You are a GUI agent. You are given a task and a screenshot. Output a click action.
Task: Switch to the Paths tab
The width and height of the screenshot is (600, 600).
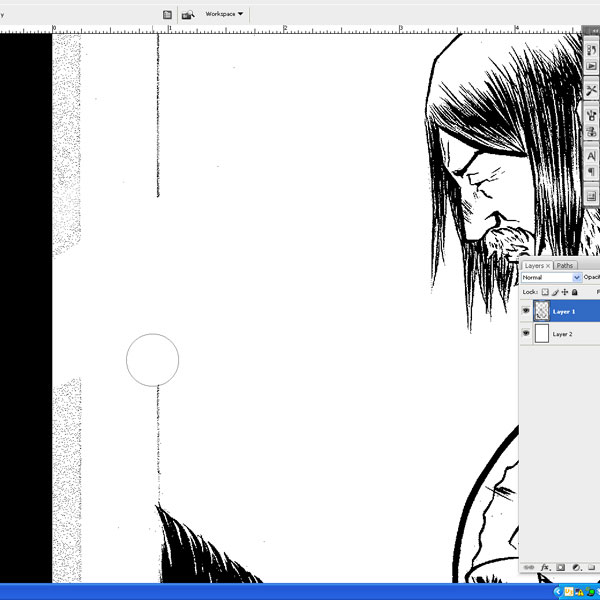click(x=565, y=265)
